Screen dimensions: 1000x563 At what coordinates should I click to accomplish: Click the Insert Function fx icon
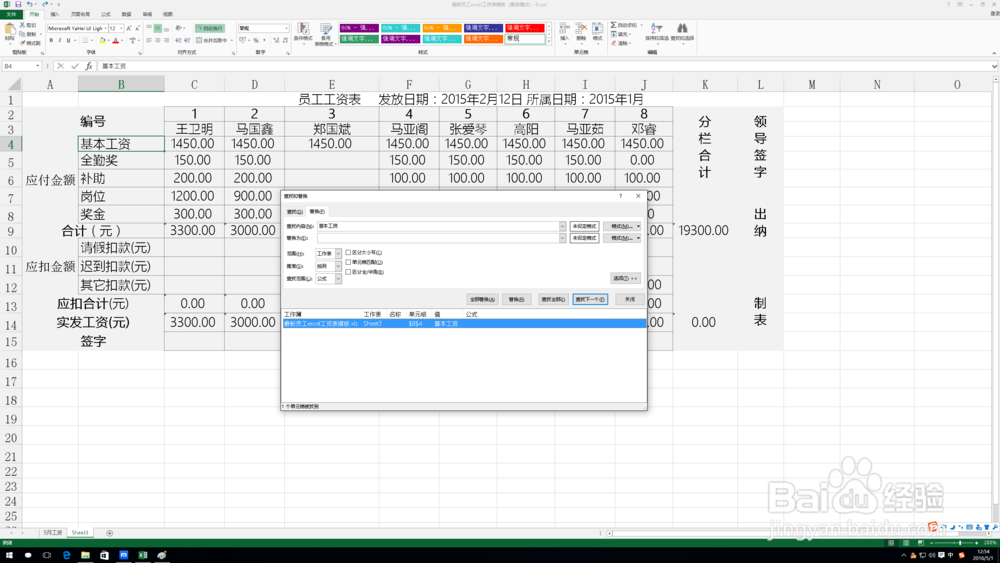pos(89,66)
